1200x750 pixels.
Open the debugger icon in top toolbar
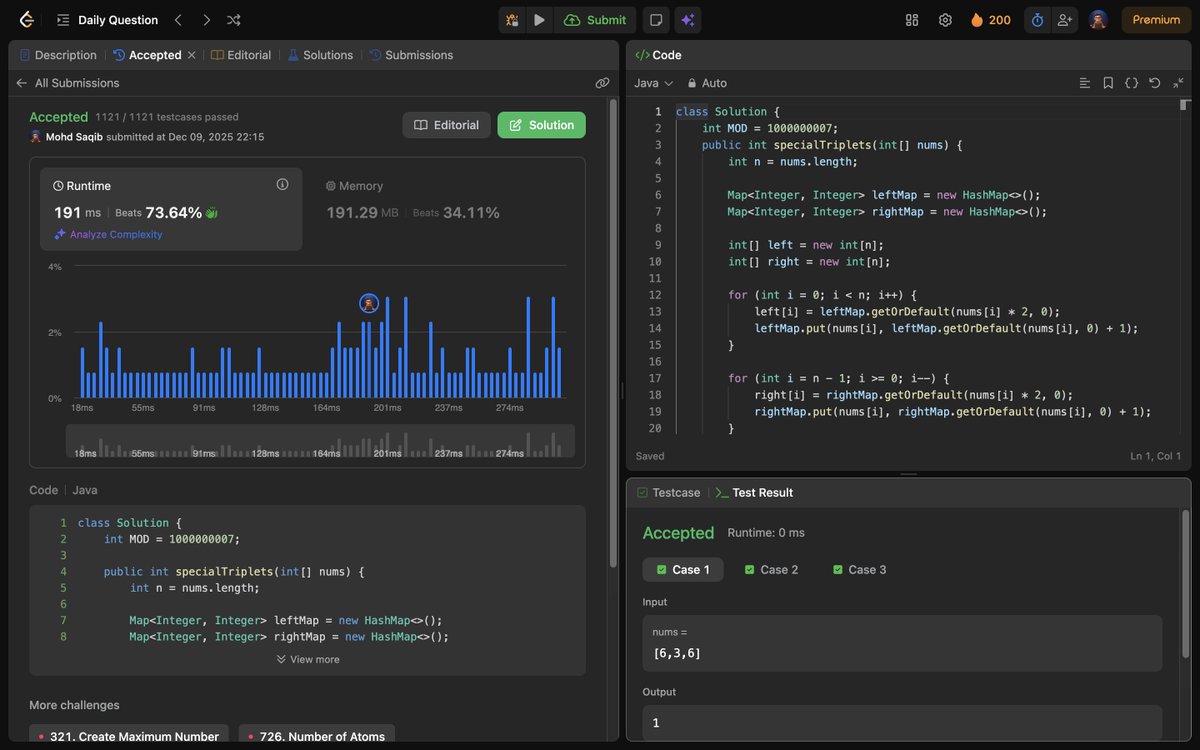(x=512, y=20)
